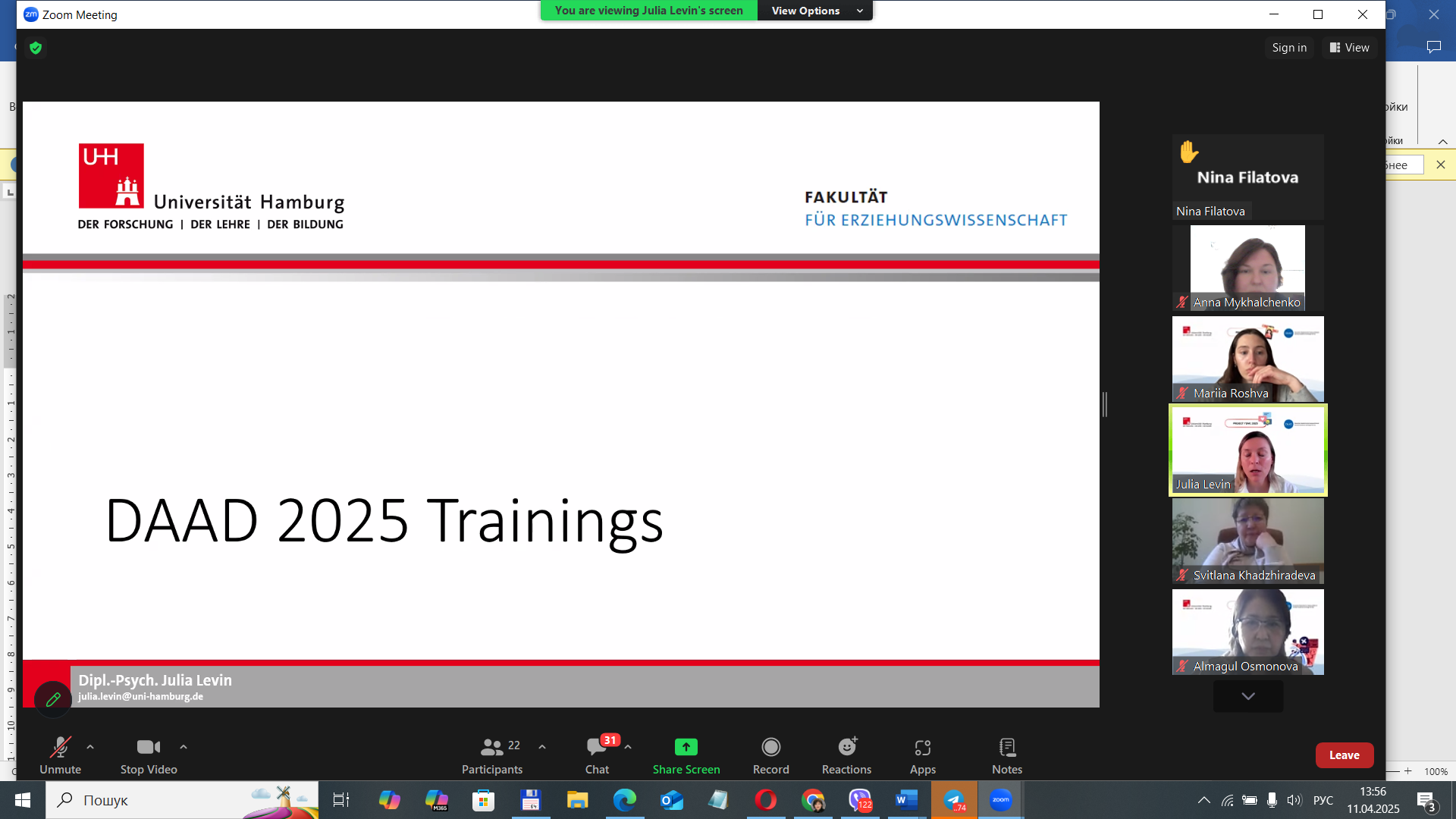Expand chat options arrow

click(x=628, y=747)
